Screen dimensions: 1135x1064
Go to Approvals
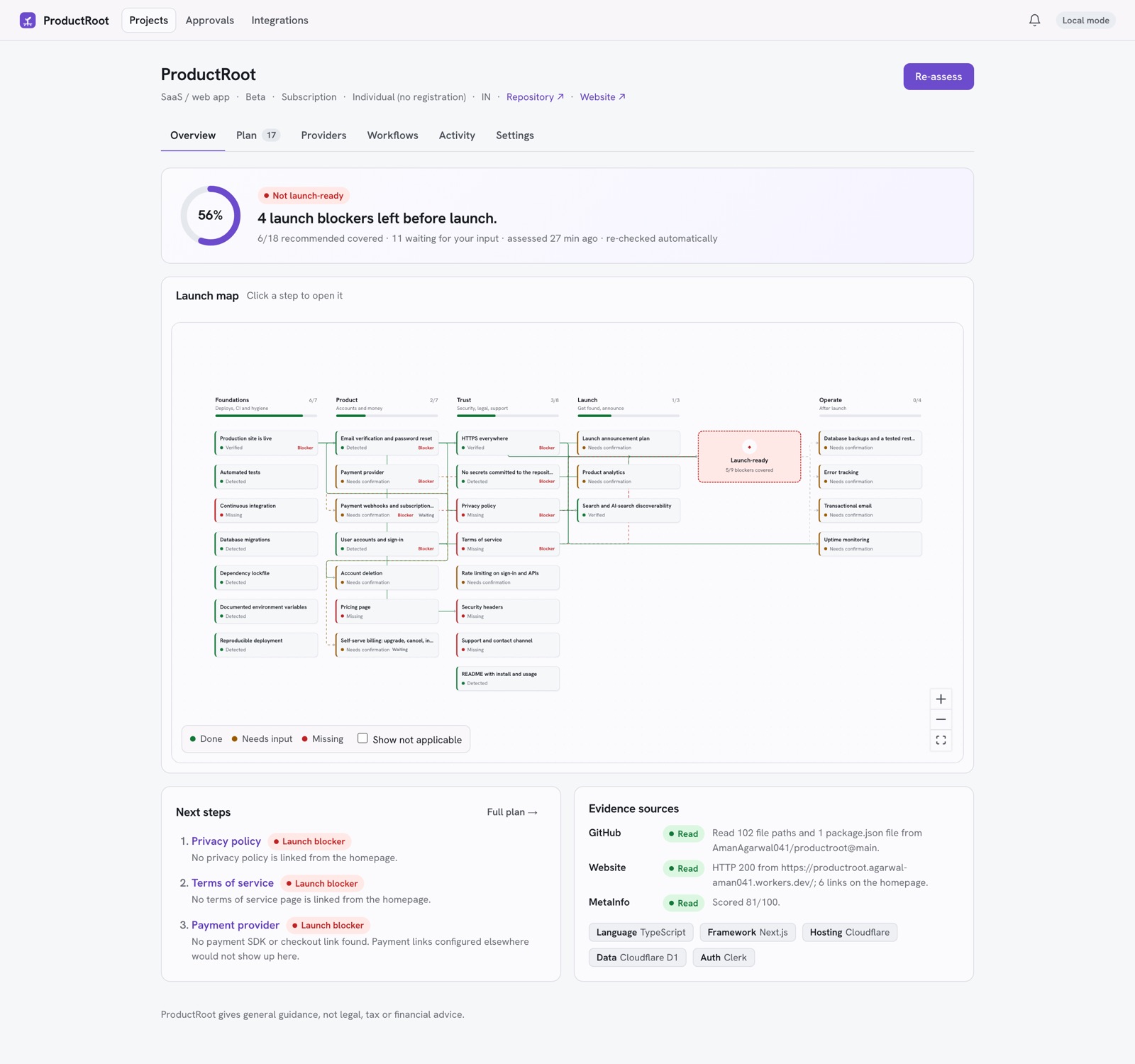point(210,21)
